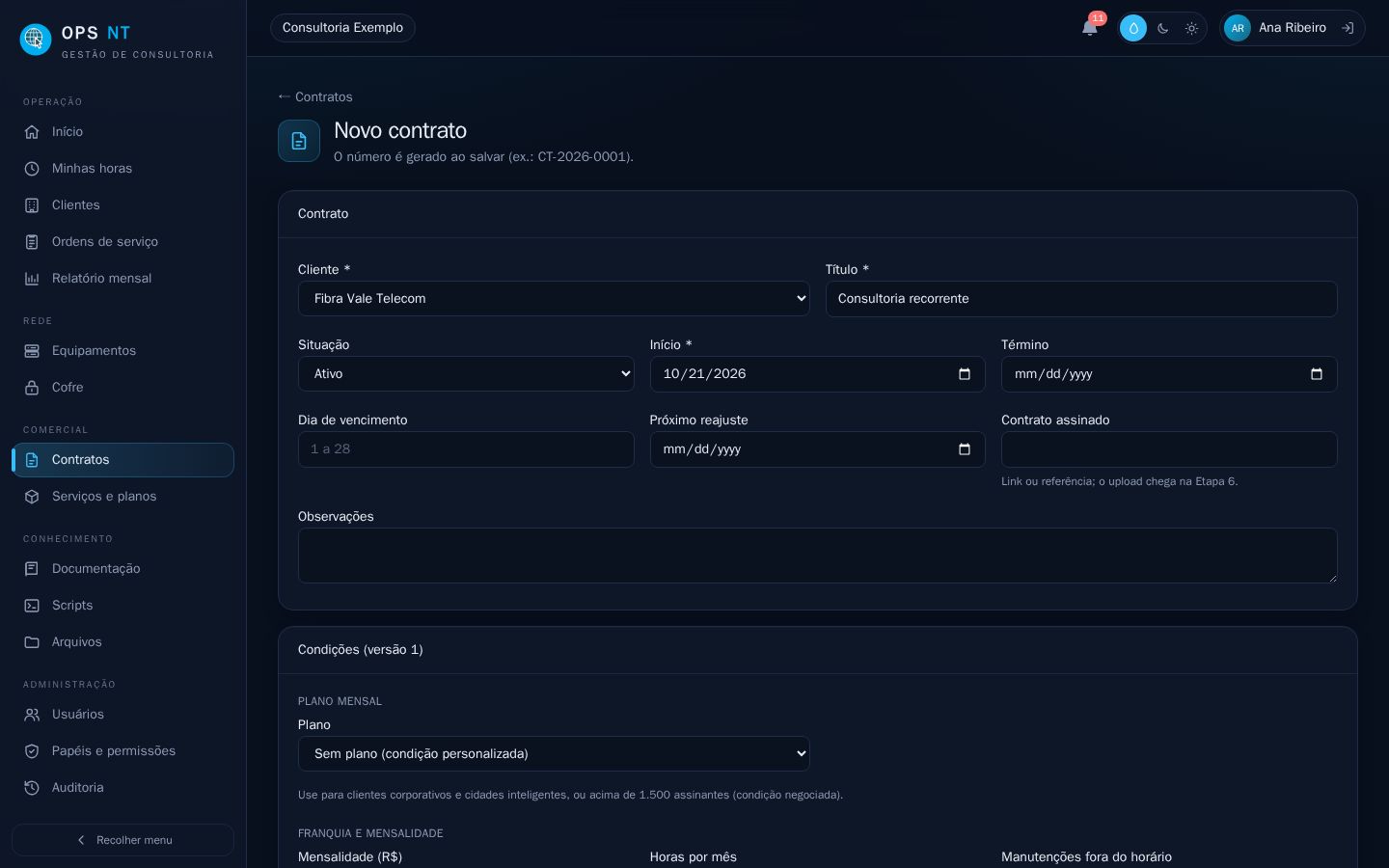Open the Plano dropdown
Image resolution: width=1389 pixels, height=868 pixels.
(554, 754)
